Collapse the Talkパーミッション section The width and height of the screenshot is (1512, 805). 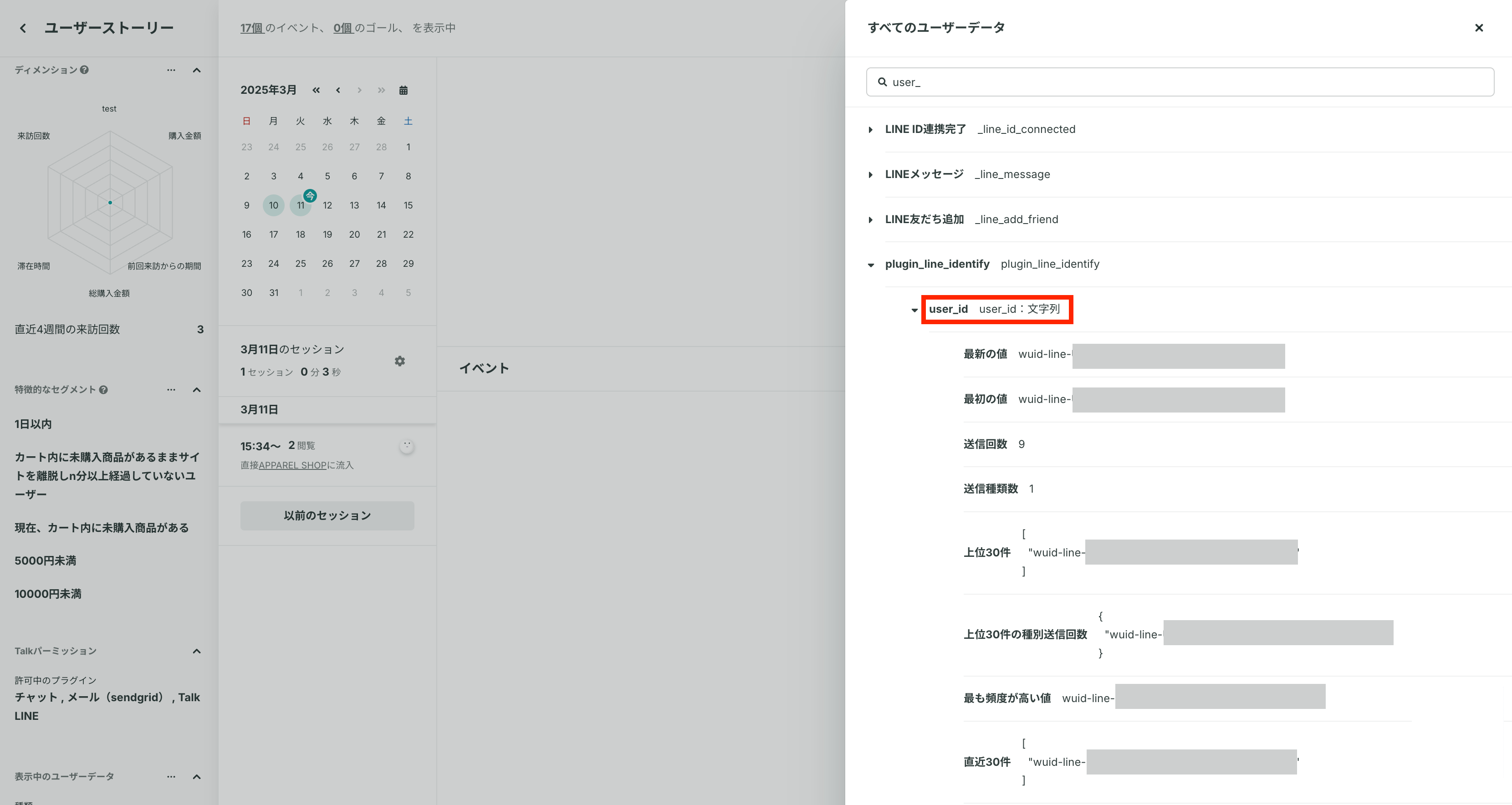coord(197,651)
